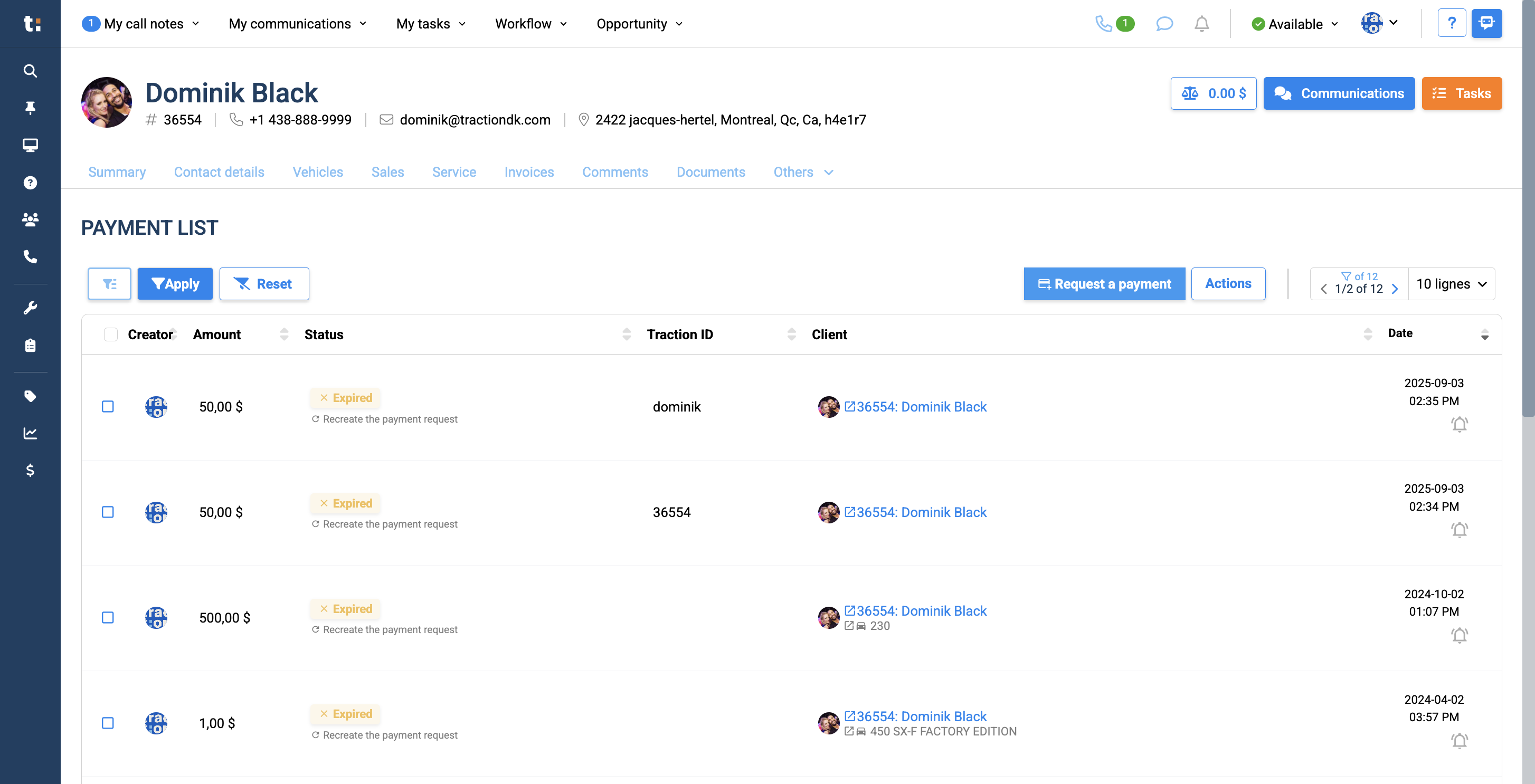Select the analytics chart icon in the sidebar

(x=30, y=433)
